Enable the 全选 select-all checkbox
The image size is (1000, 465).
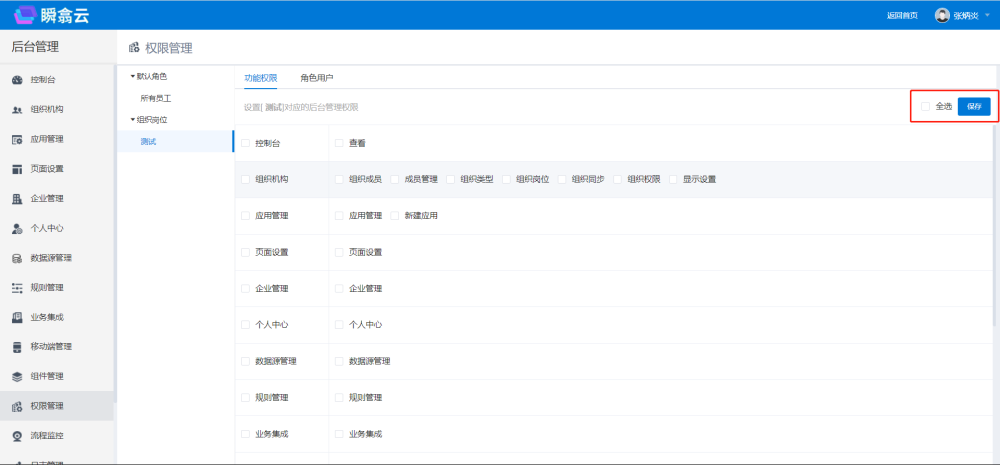coord(925,107)
